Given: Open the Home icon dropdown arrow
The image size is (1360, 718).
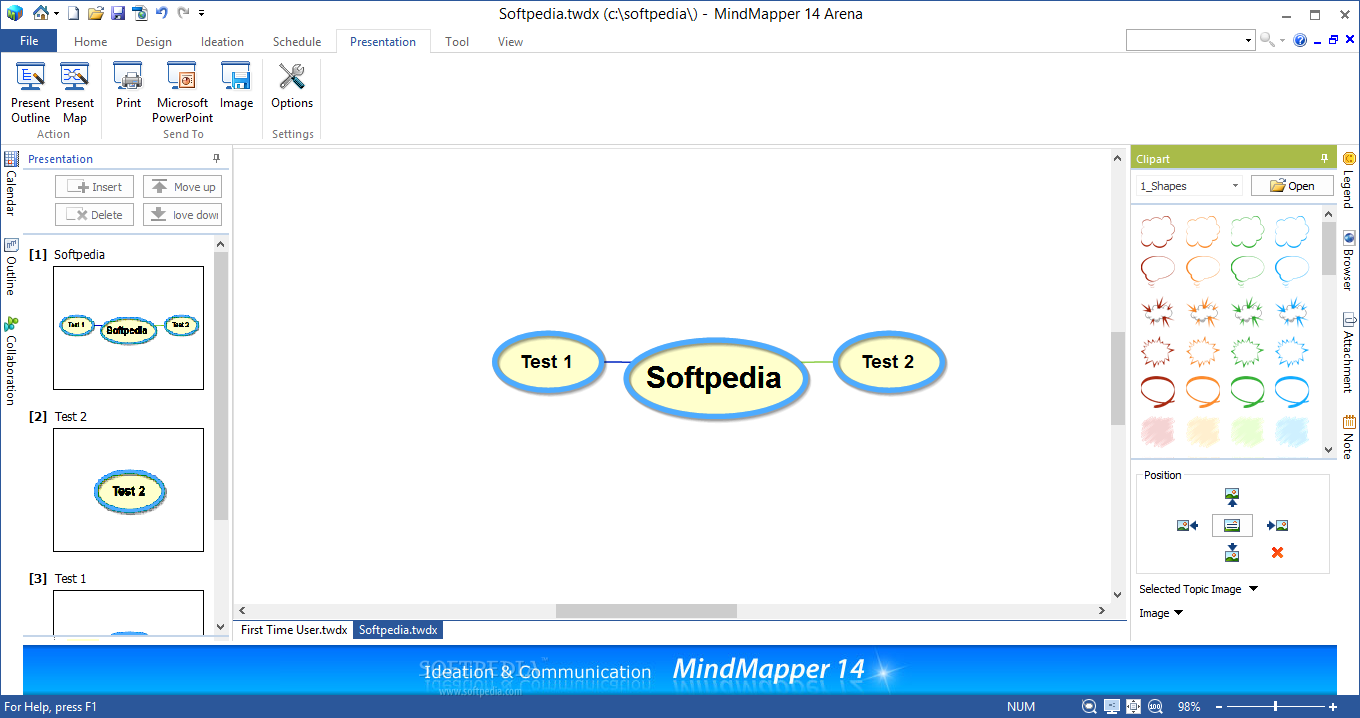Looking at the screenshot, I should pos(56,14).
